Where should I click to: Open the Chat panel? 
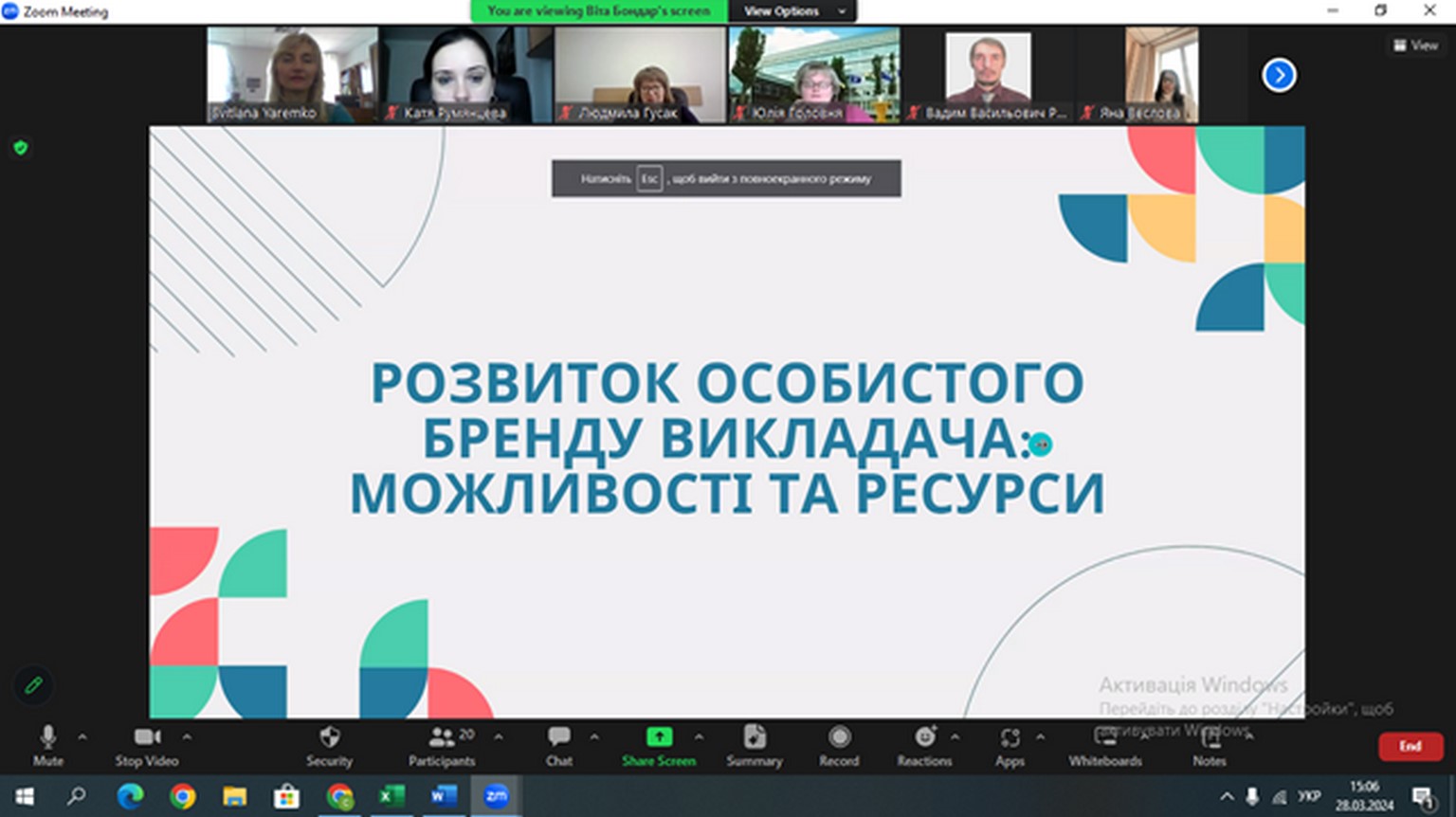(558, 745)
